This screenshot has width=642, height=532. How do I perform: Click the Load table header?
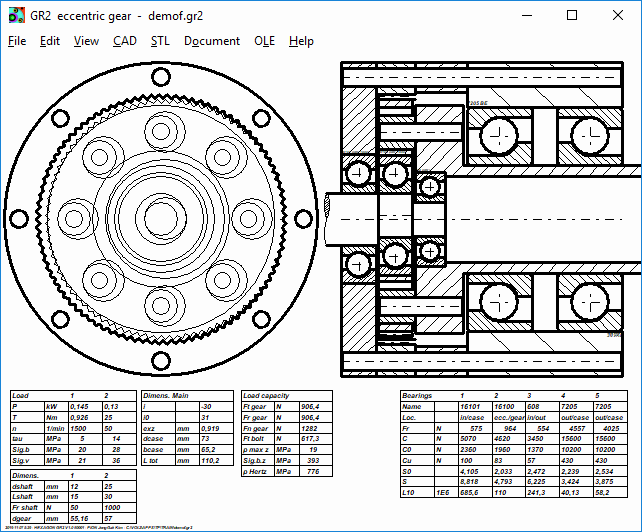pyautogui.click(x=21, y=396)
